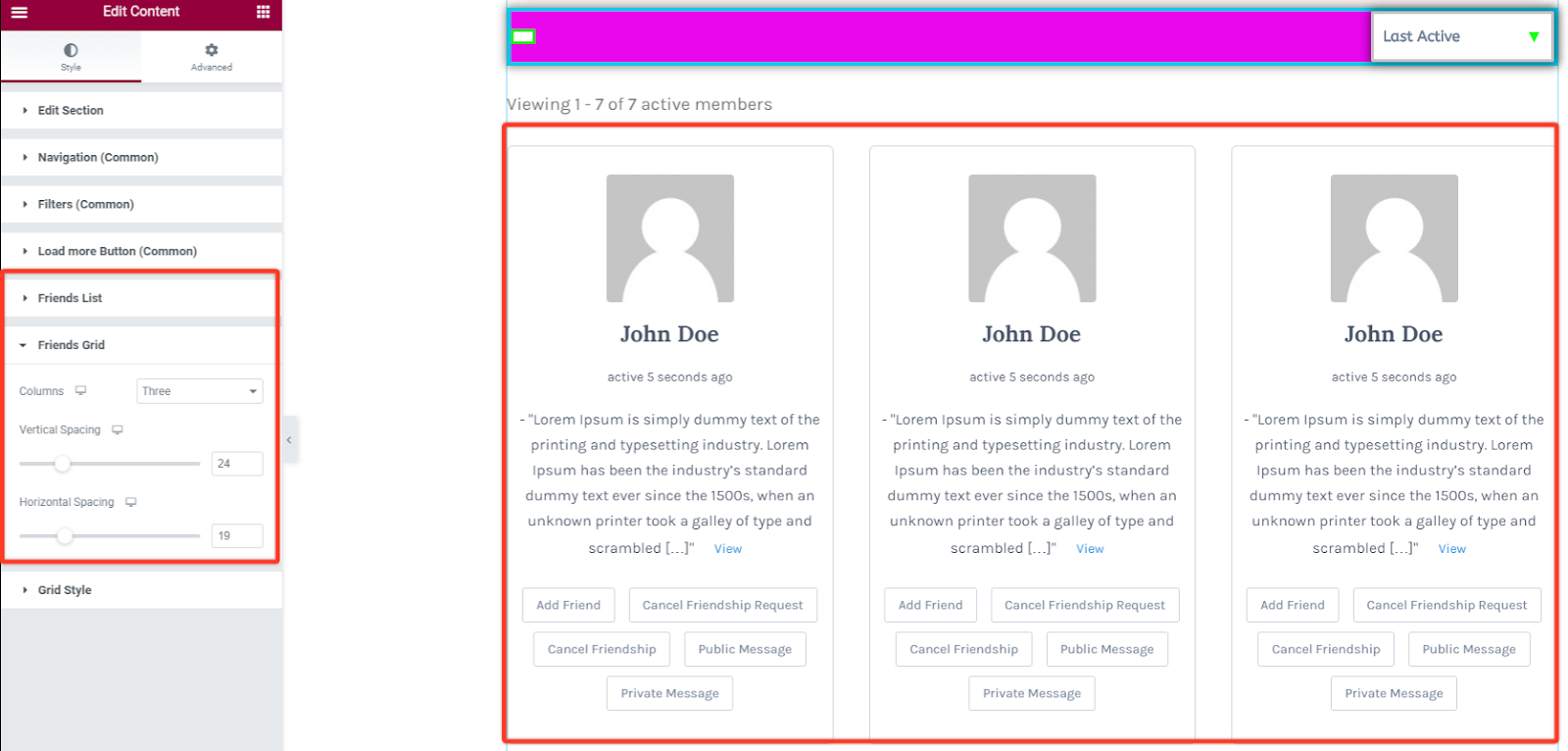Click 'active 5 seconds ago' in second card
This screenshot has width=1568, height=751.
pos(1032,377)
